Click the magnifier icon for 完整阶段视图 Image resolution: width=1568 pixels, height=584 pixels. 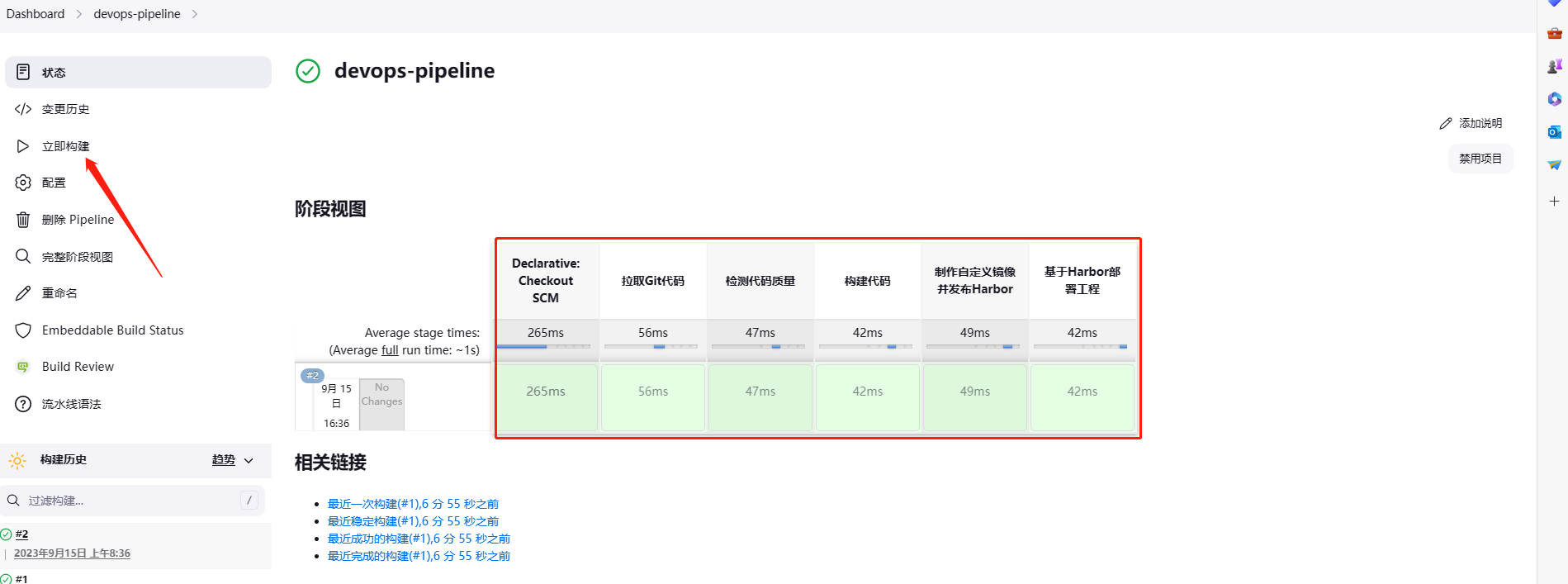point(23,257)
